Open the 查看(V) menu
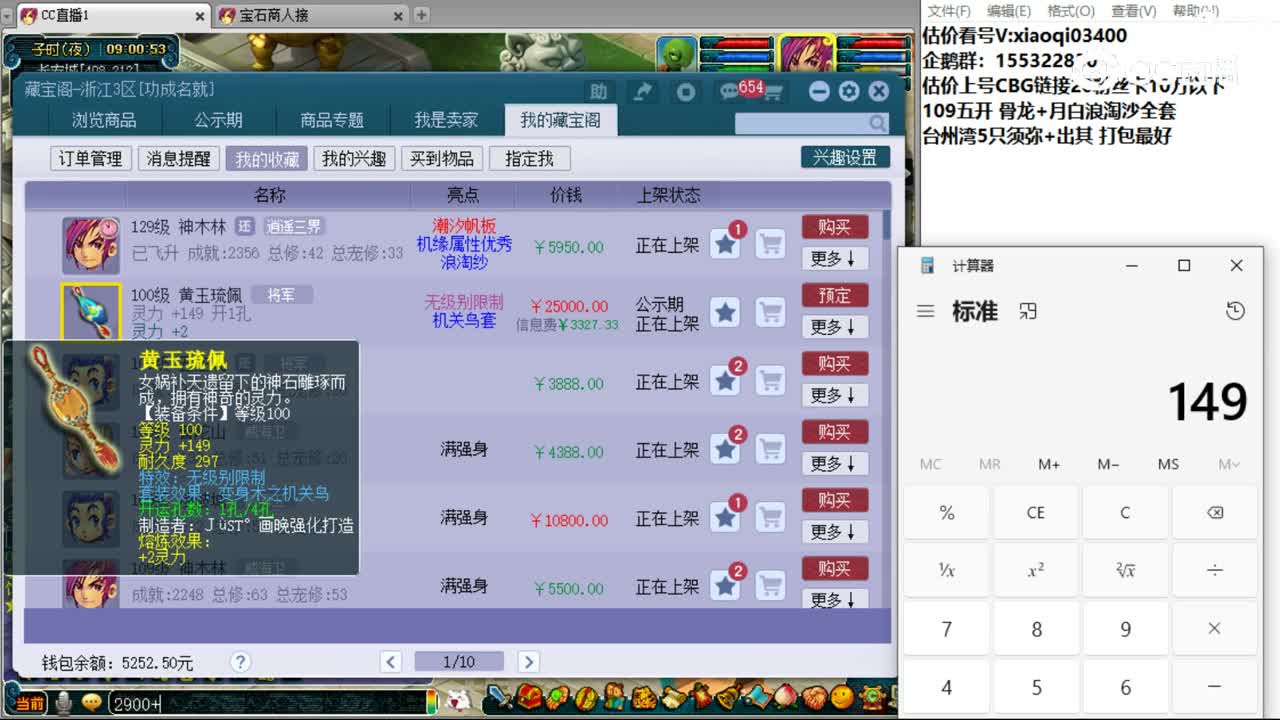Image resolution: width=1280 pixels, height=720 pixels. [x=1132, y=11]
